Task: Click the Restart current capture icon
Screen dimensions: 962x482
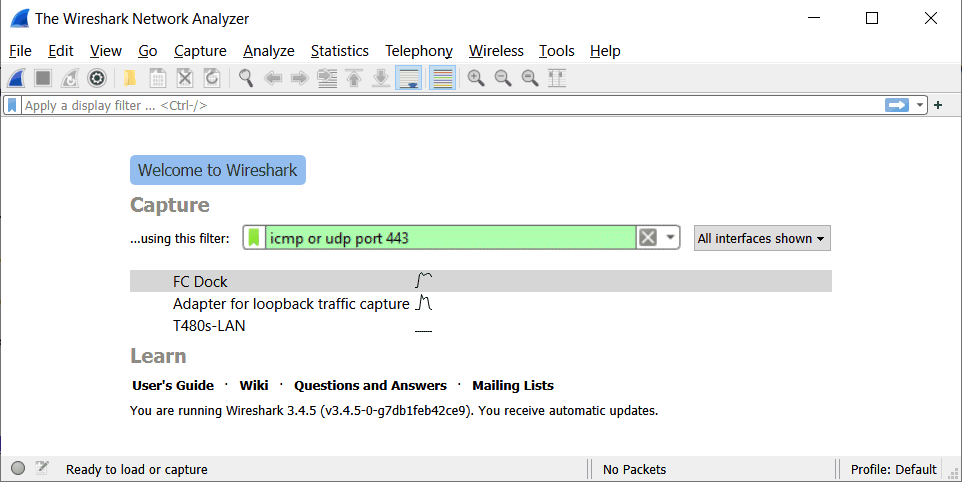Action: (x=70, y=78)
